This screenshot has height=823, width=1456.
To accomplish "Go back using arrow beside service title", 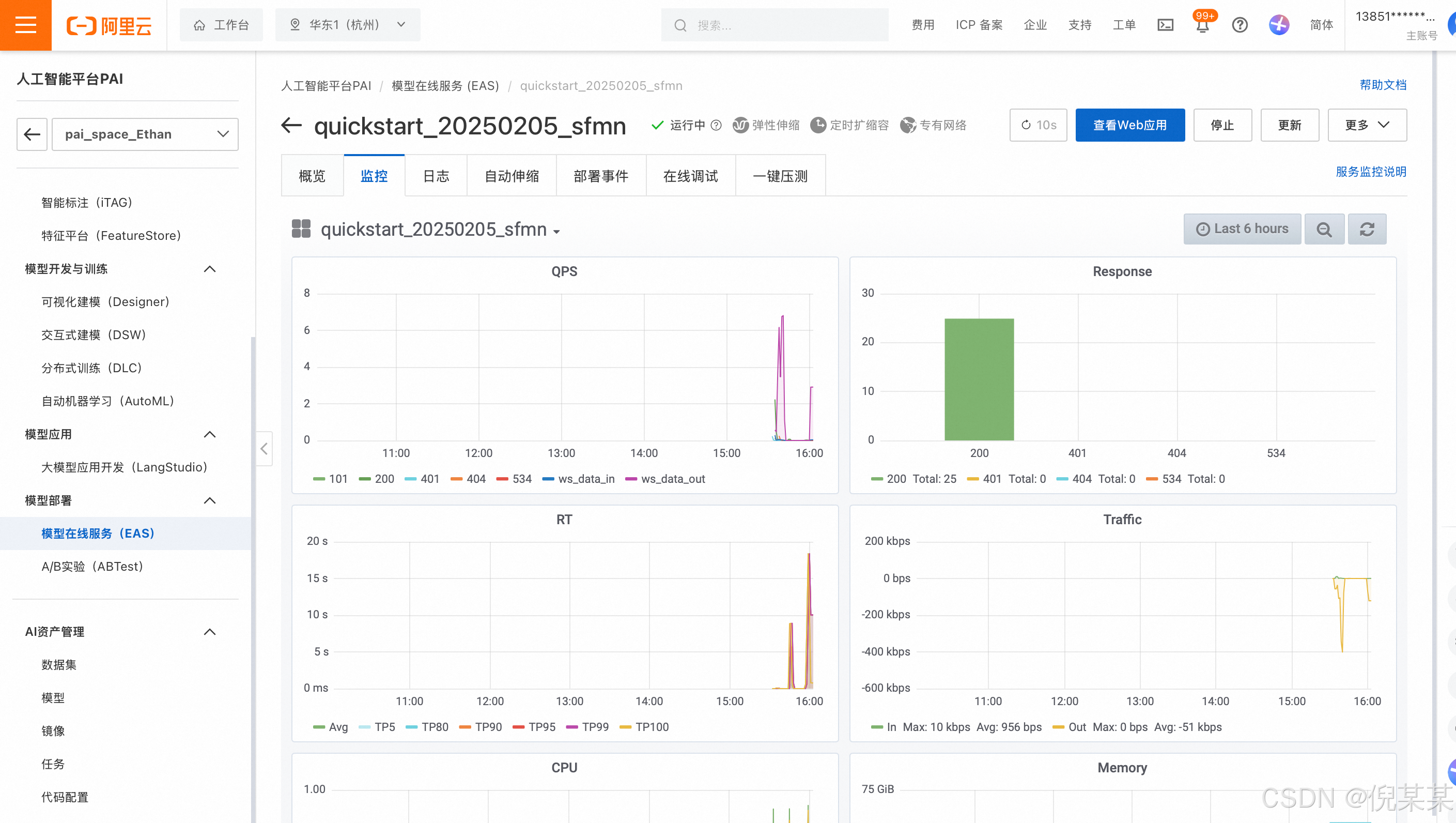I will [291, 125].
